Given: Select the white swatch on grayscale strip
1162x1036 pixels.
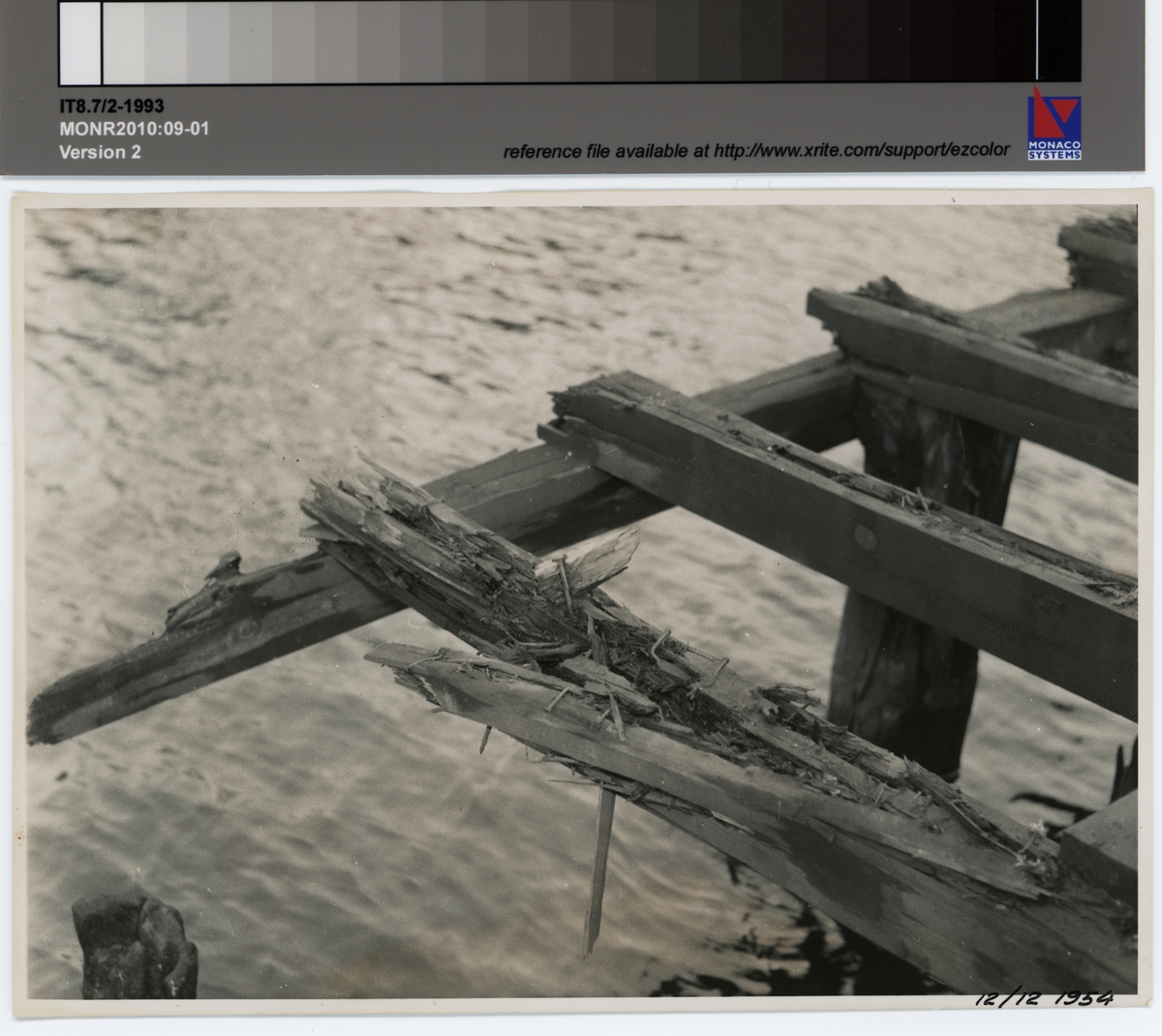Looking at the screenshot, I should 79,43.
